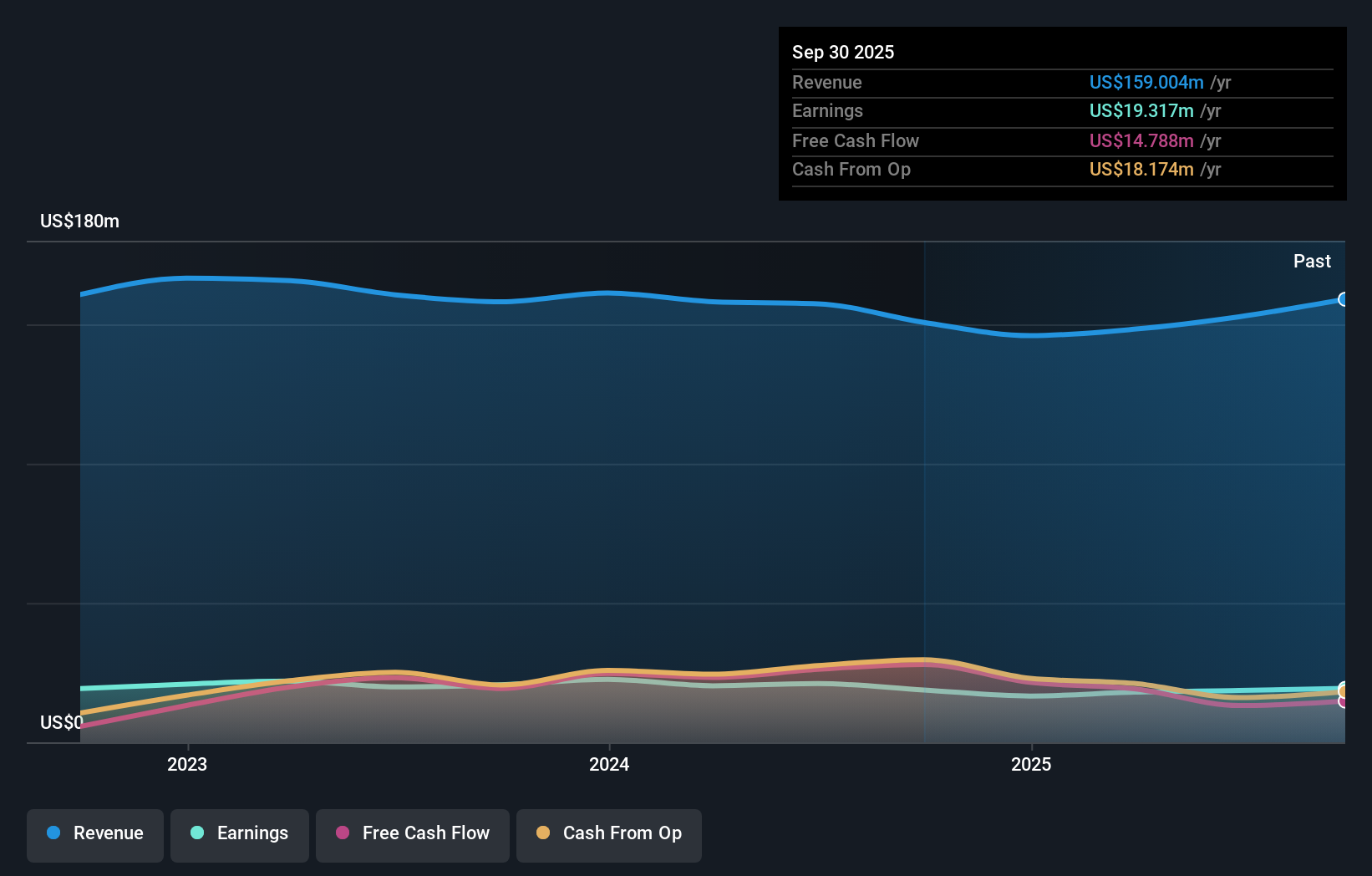Click the 2024 axis label

coord(609,764)
